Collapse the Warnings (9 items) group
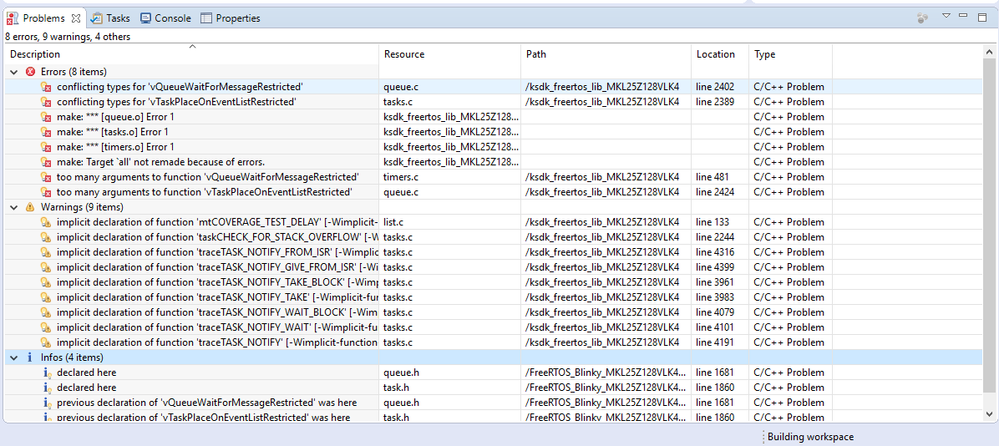Screen dimensions: 999x446 (14, 207)
